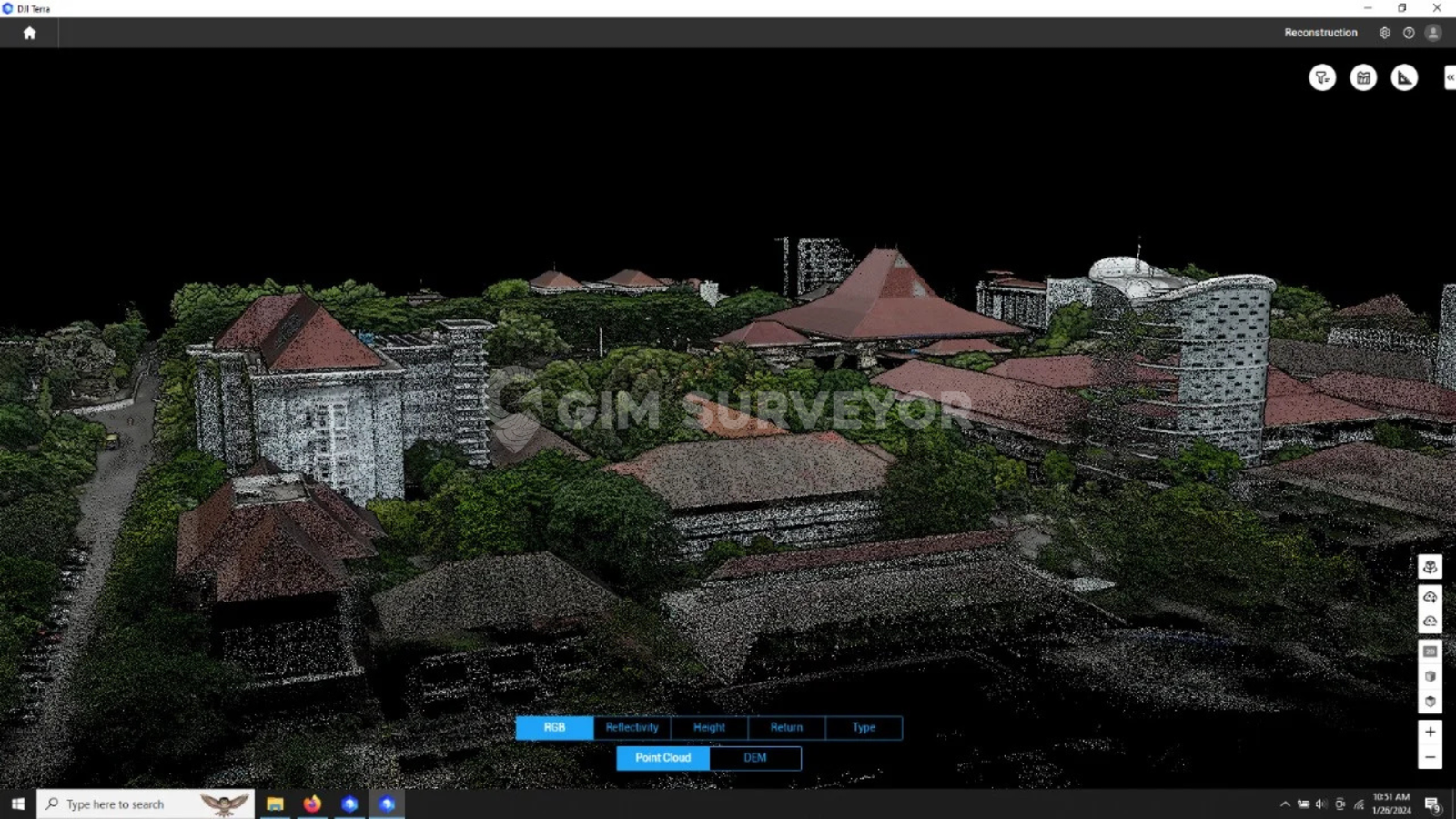The image size is (1456, 819).
Task: Open Help via question mark icon
Action: 1408,32
